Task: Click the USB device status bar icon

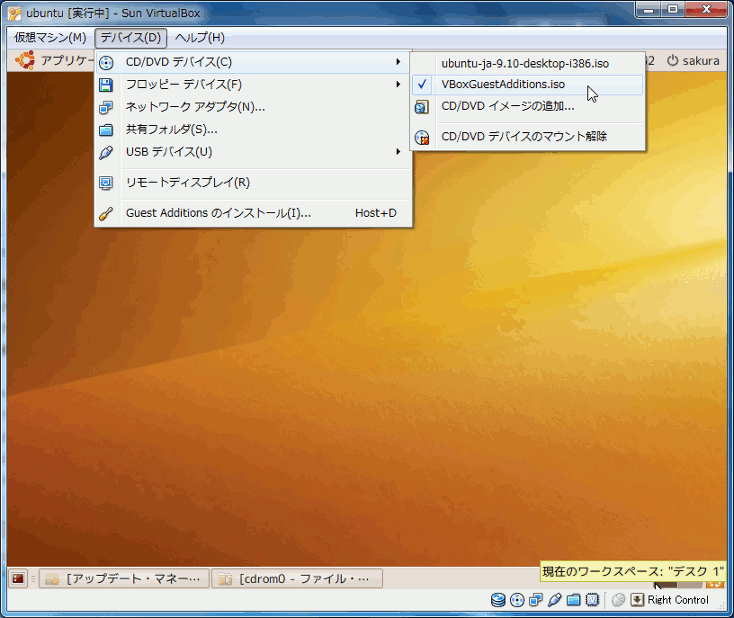Action: click(555, 600)
